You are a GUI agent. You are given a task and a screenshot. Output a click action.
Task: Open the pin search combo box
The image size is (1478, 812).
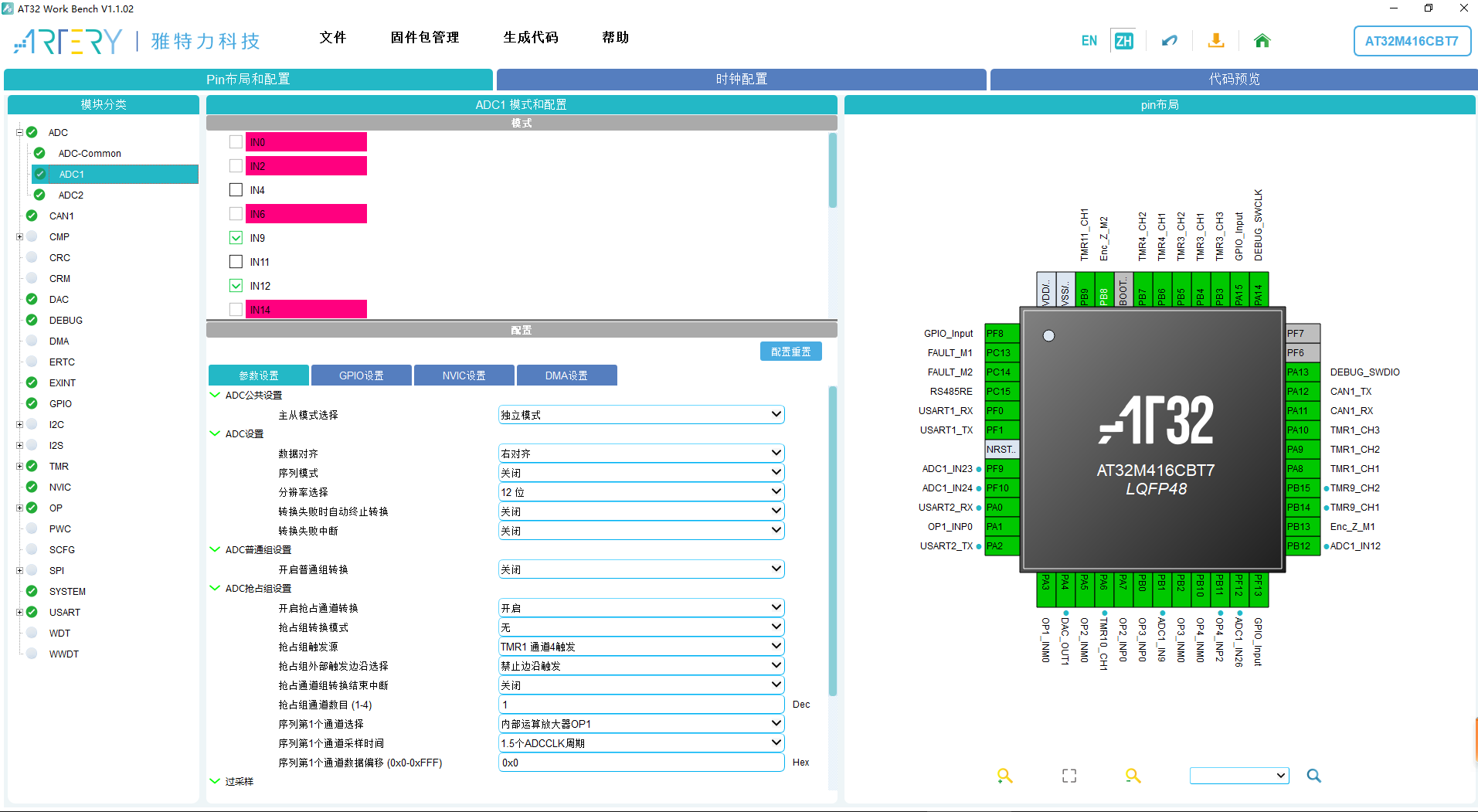[x=1239, y=776]
